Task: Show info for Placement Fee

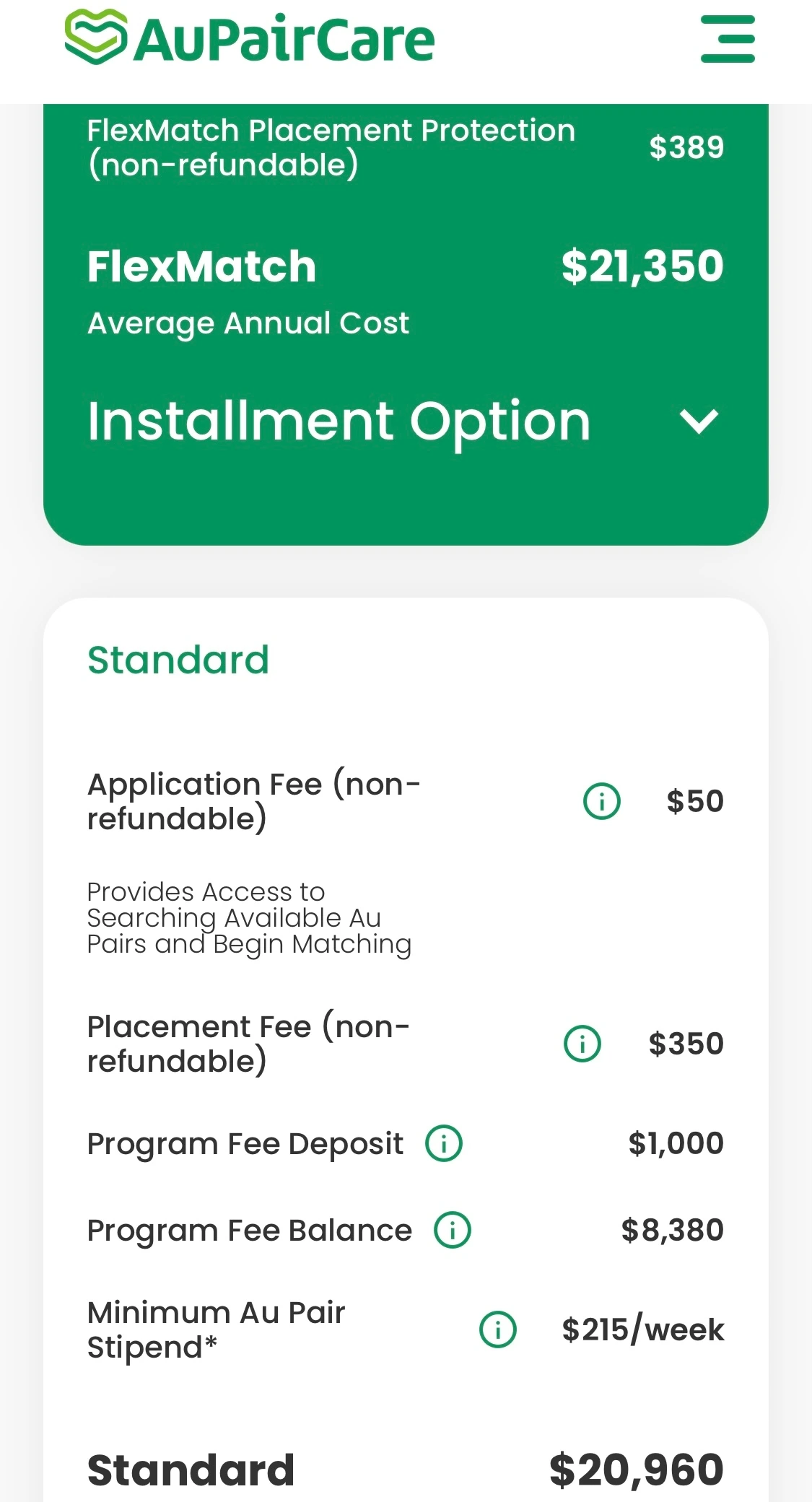Action: coord(582,1044)
